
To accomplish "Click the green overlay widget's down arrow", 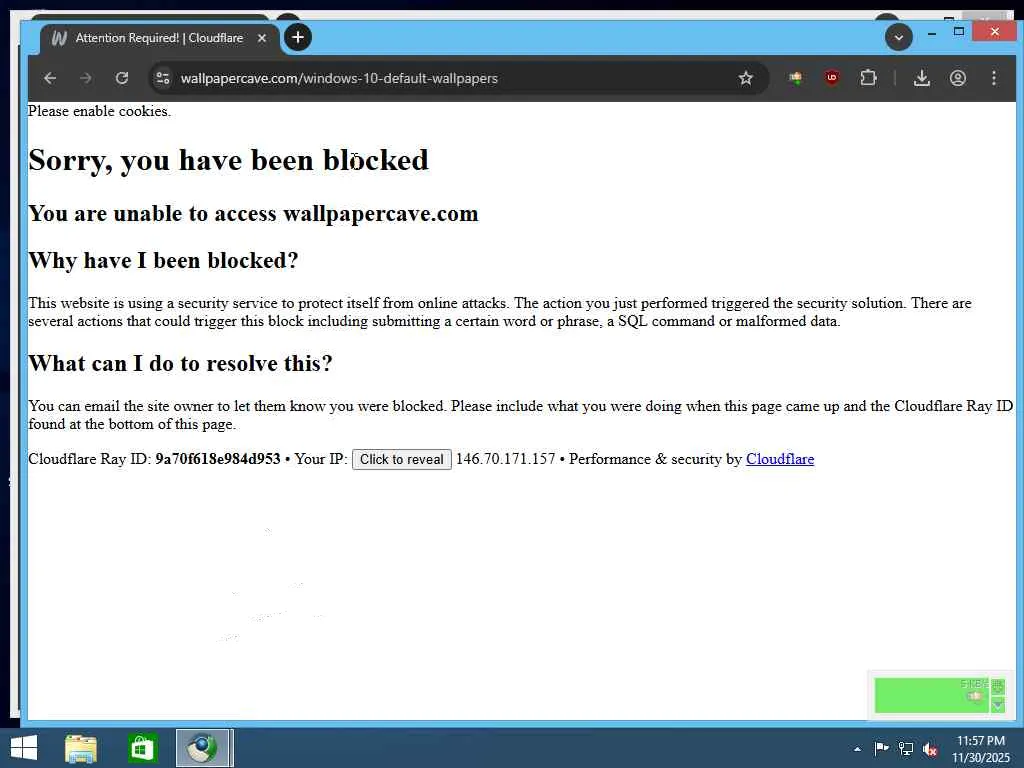I will point(997,705).
